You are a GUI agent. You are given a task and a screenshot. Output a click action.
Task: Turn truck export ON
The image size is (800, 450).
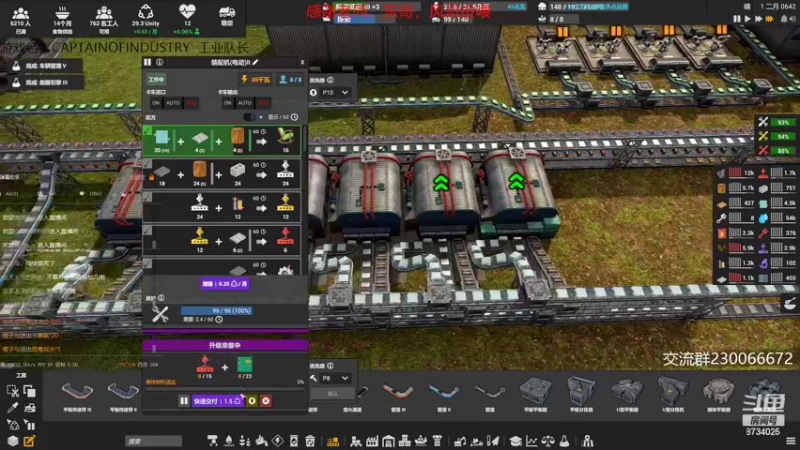pos(228,103)
